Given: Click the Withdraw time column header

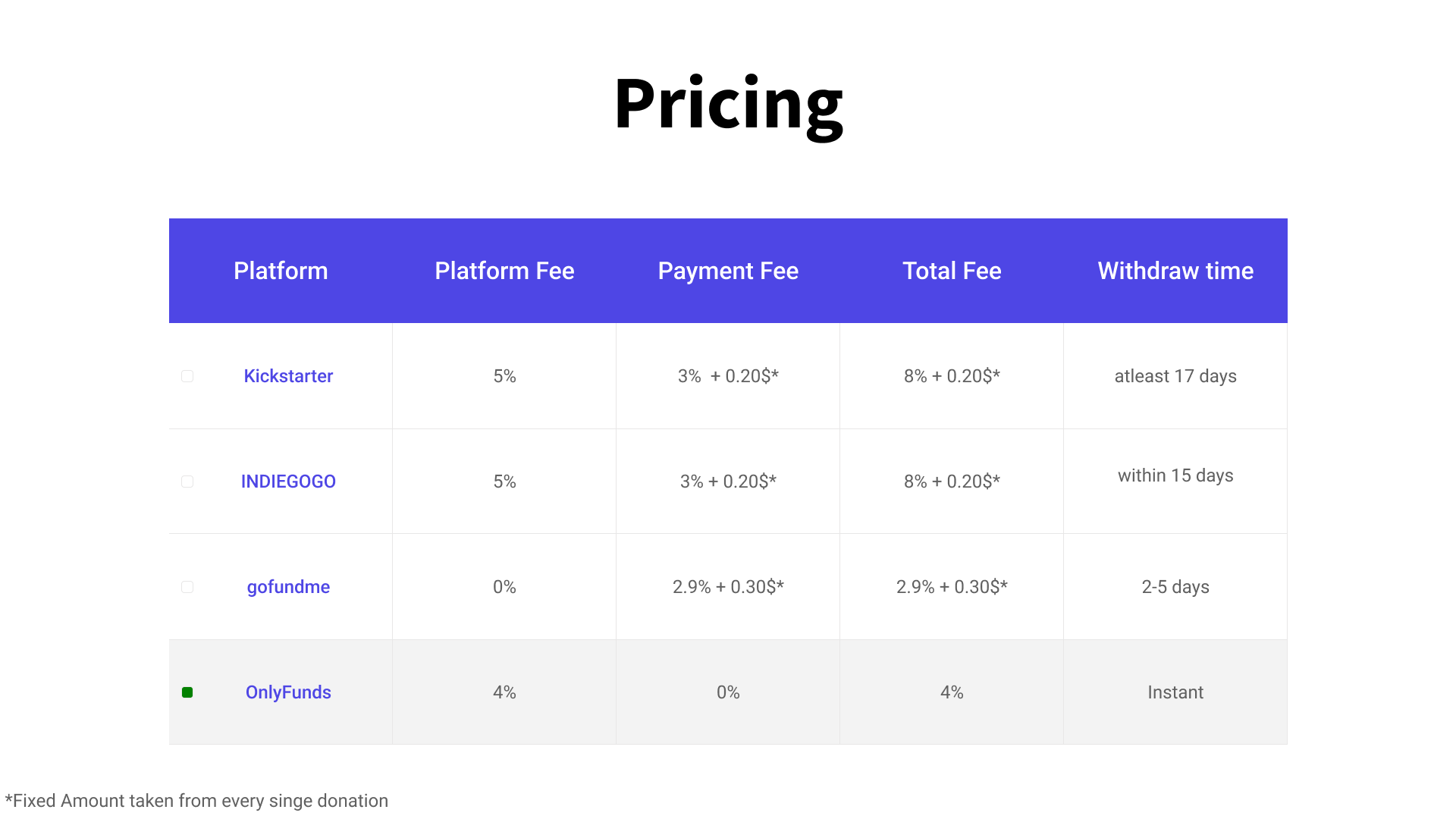Looking at the screenshot, I should 1175,271.
